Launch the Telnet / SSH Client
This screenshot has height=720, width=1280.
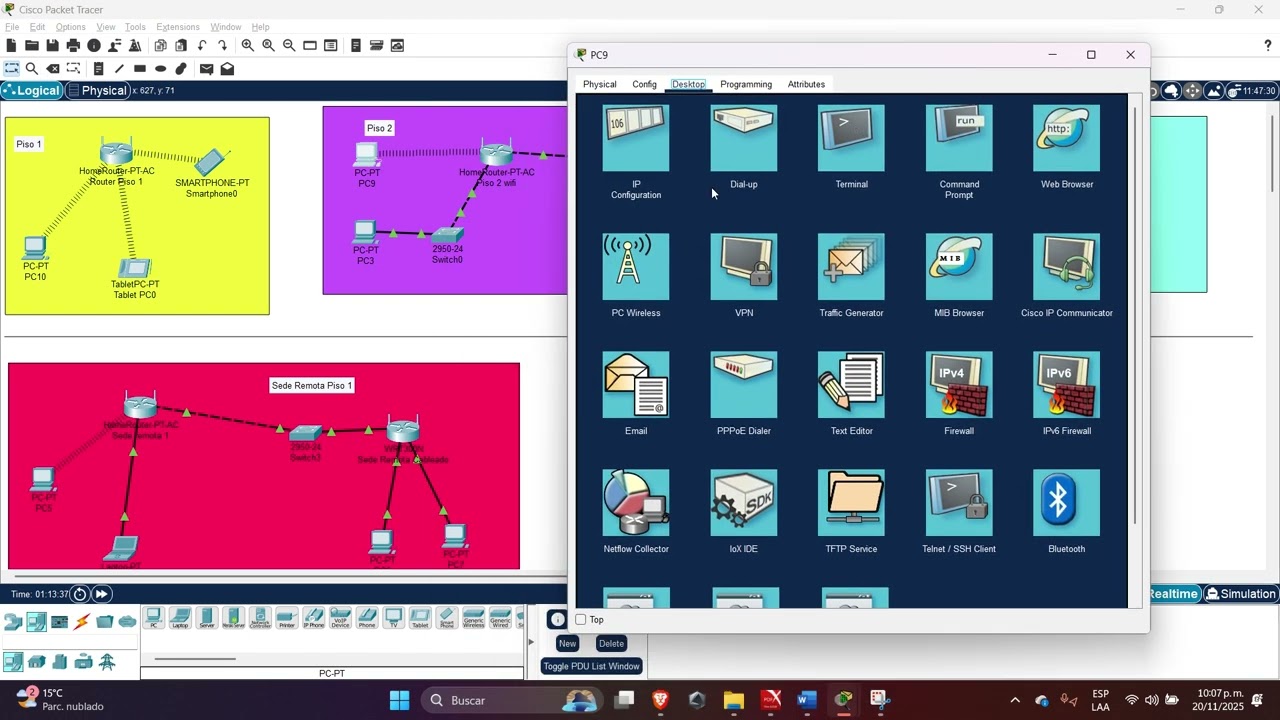[x=959, y=503]
